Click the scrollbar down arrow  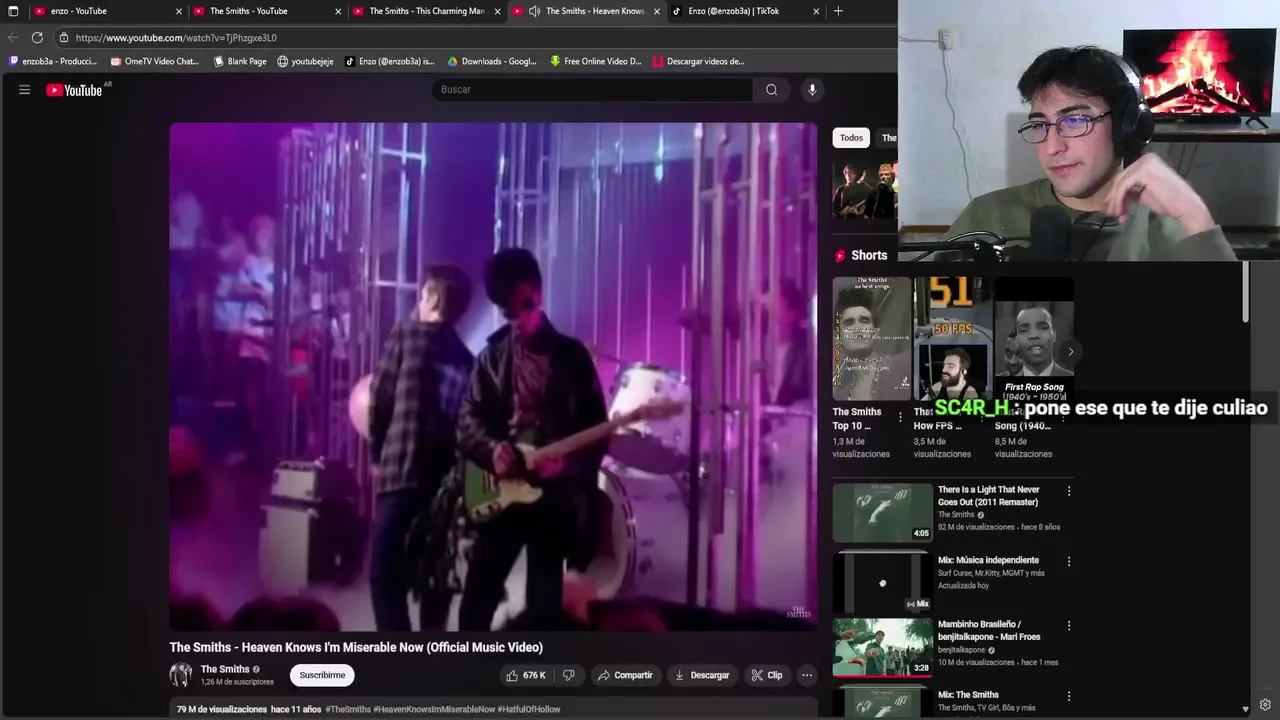(1245, 708)
